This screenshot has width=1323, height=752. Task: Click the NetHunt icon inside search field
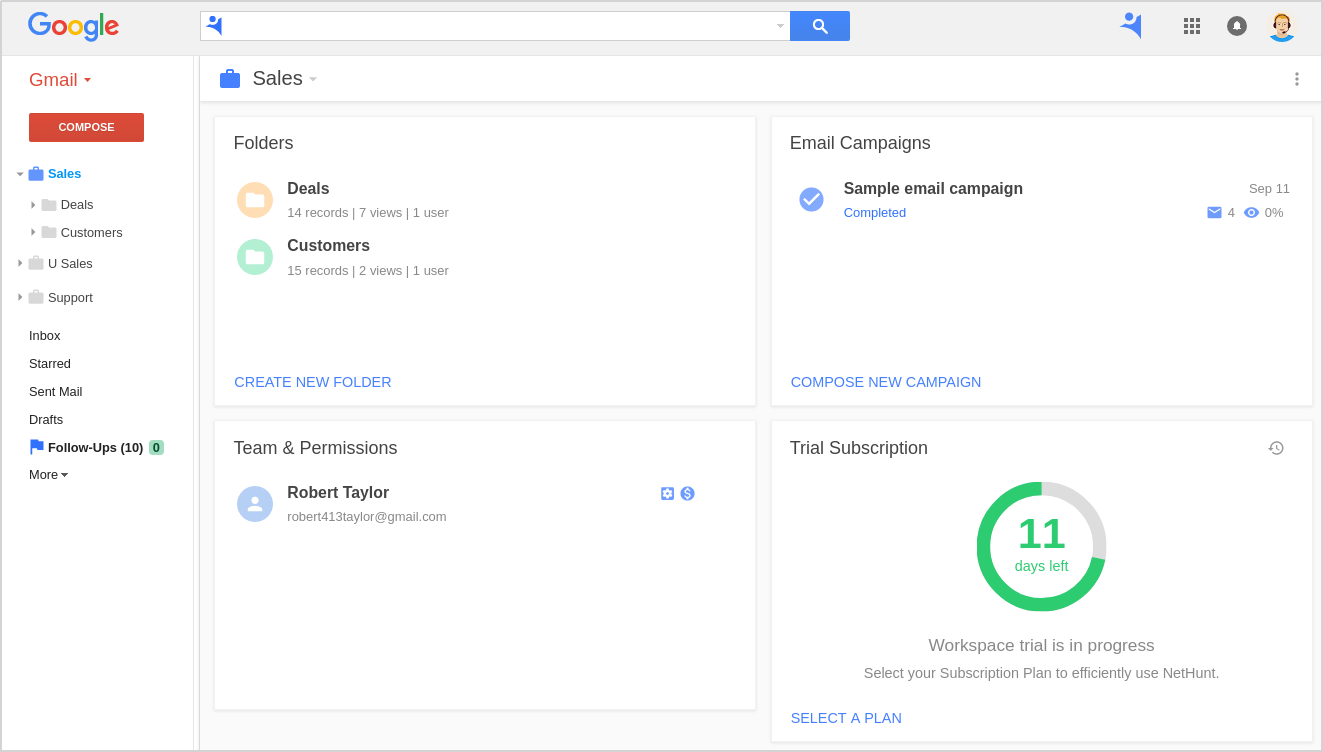(214, 26)
